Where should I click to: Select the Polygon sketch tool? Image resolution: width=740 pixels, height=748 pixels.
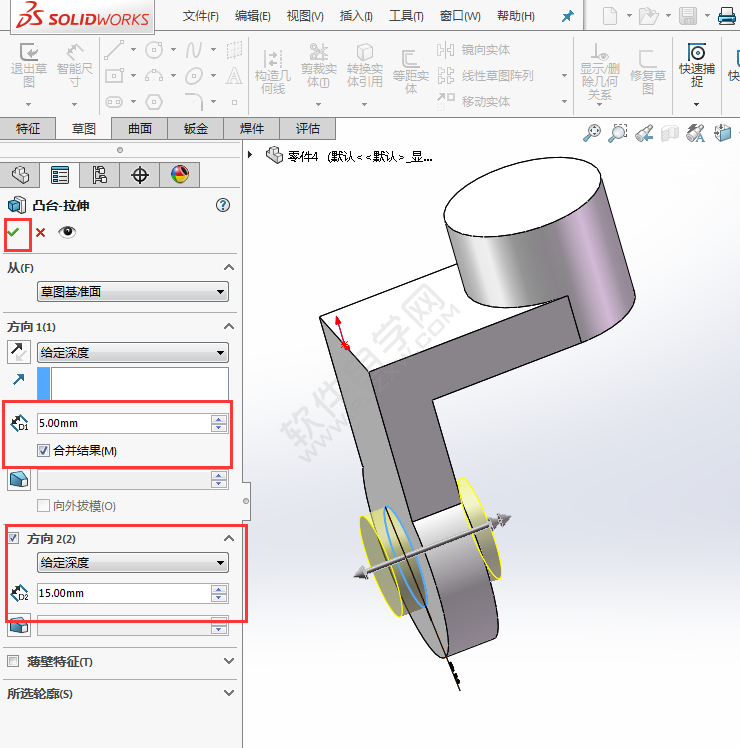(x=154, y=101)
